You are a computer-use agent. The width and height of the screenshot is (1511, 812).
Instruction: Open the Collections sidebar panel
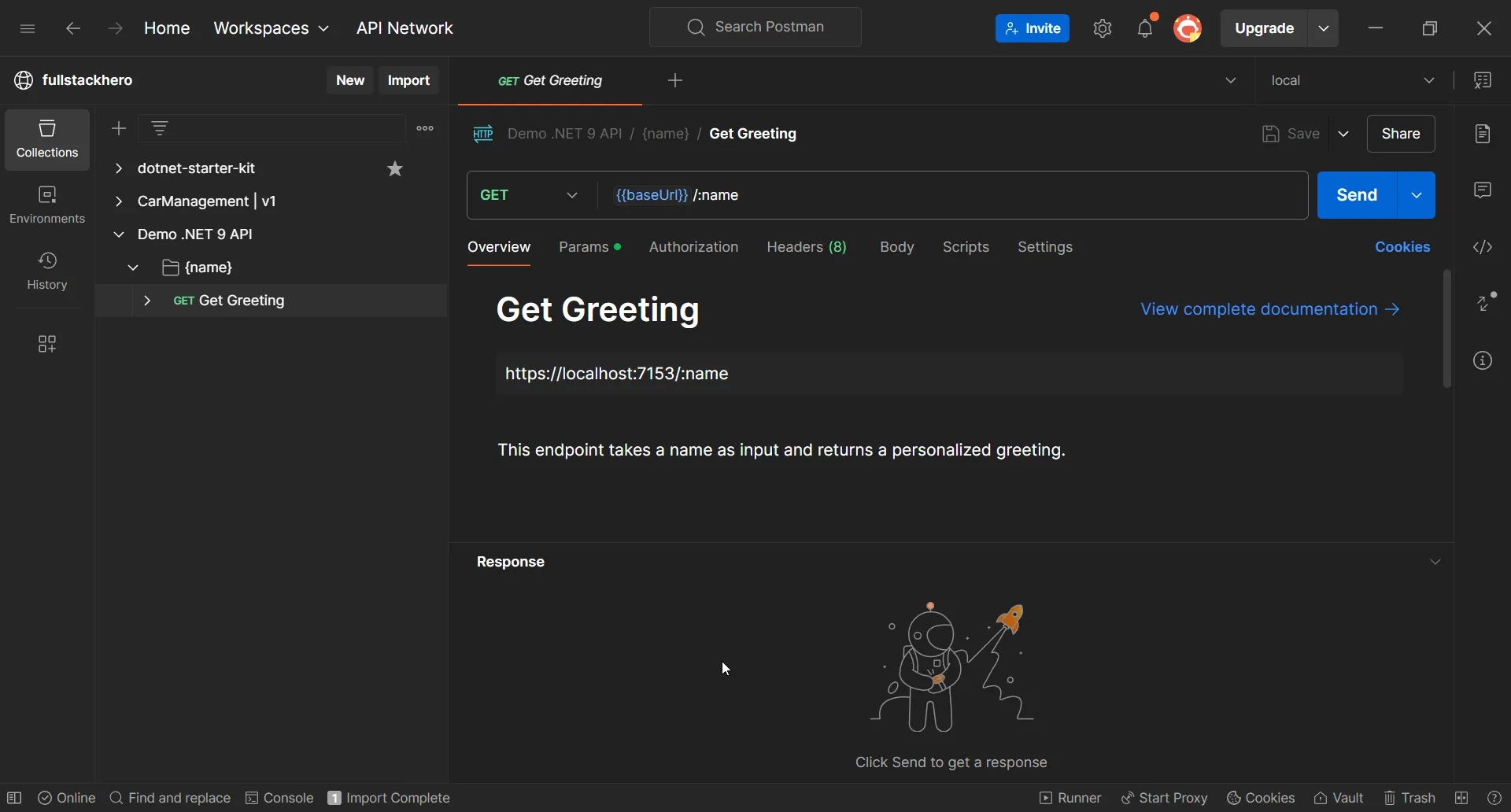[47, 139]
